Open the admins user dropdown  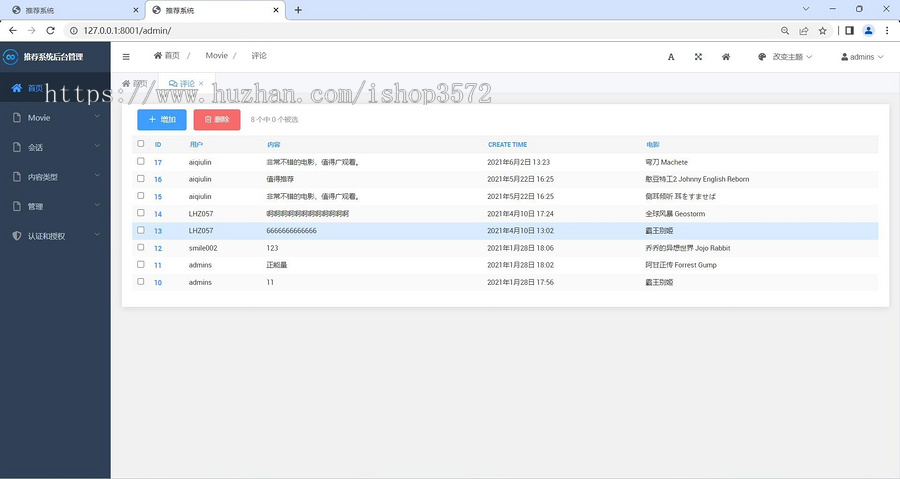[862, 57]
